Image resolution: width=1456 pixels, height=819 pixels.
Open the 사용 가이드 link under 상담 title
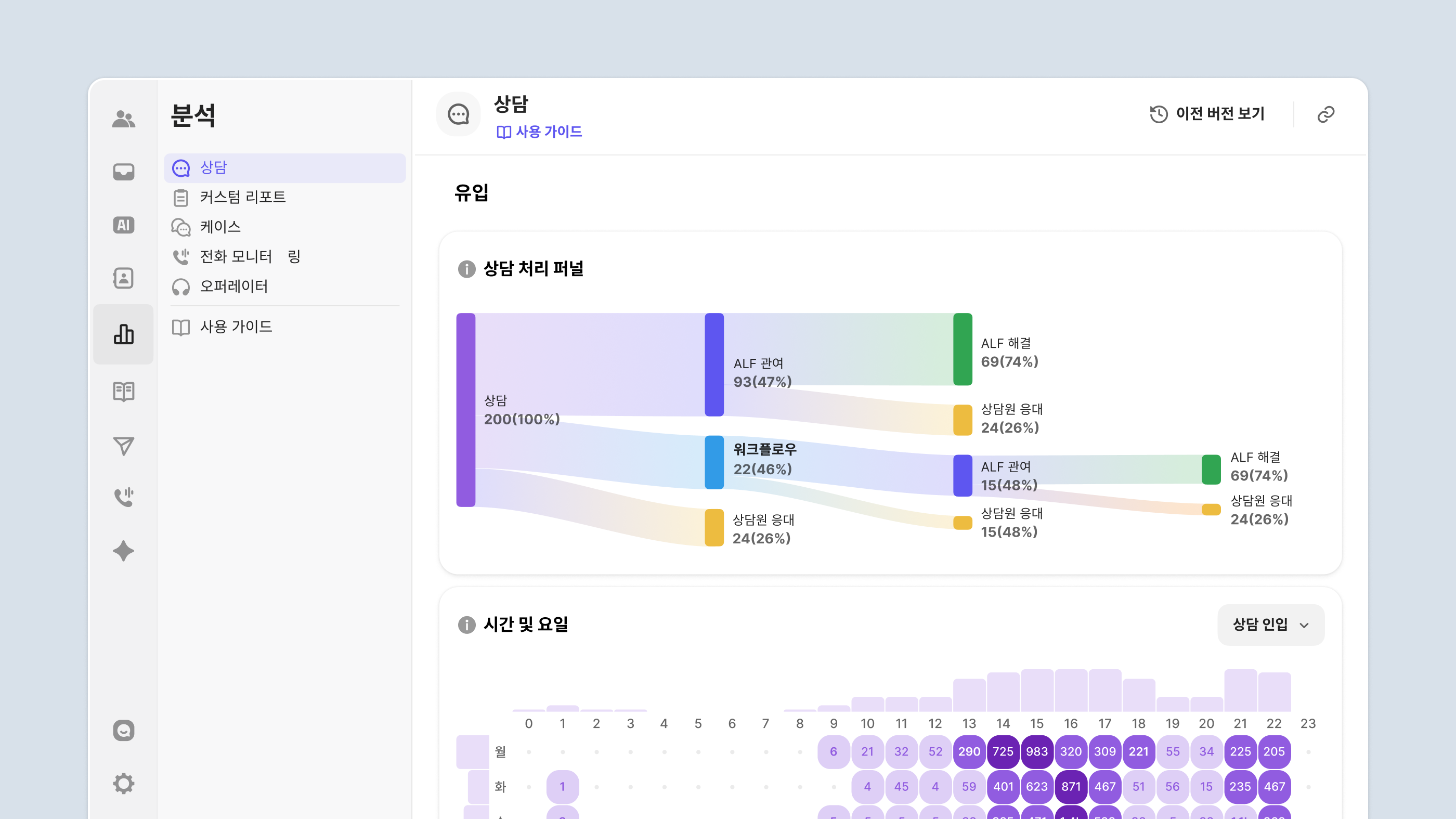(x=539, y=132)
